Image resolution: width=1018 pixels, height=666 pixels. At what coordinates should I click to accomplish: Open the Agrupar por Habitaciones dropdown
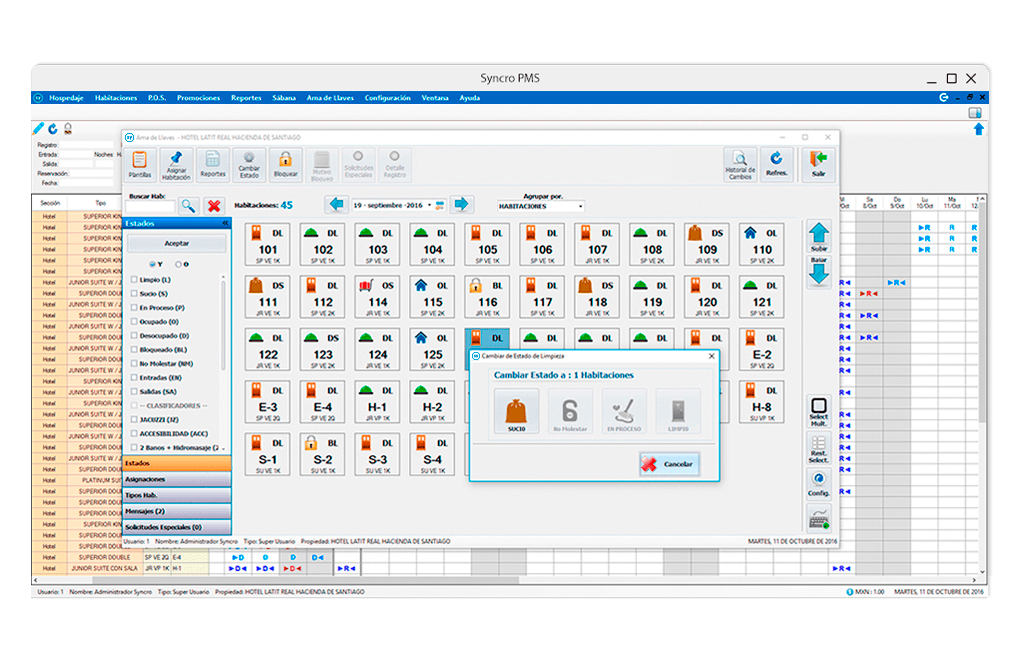click(x=541, y=206)
